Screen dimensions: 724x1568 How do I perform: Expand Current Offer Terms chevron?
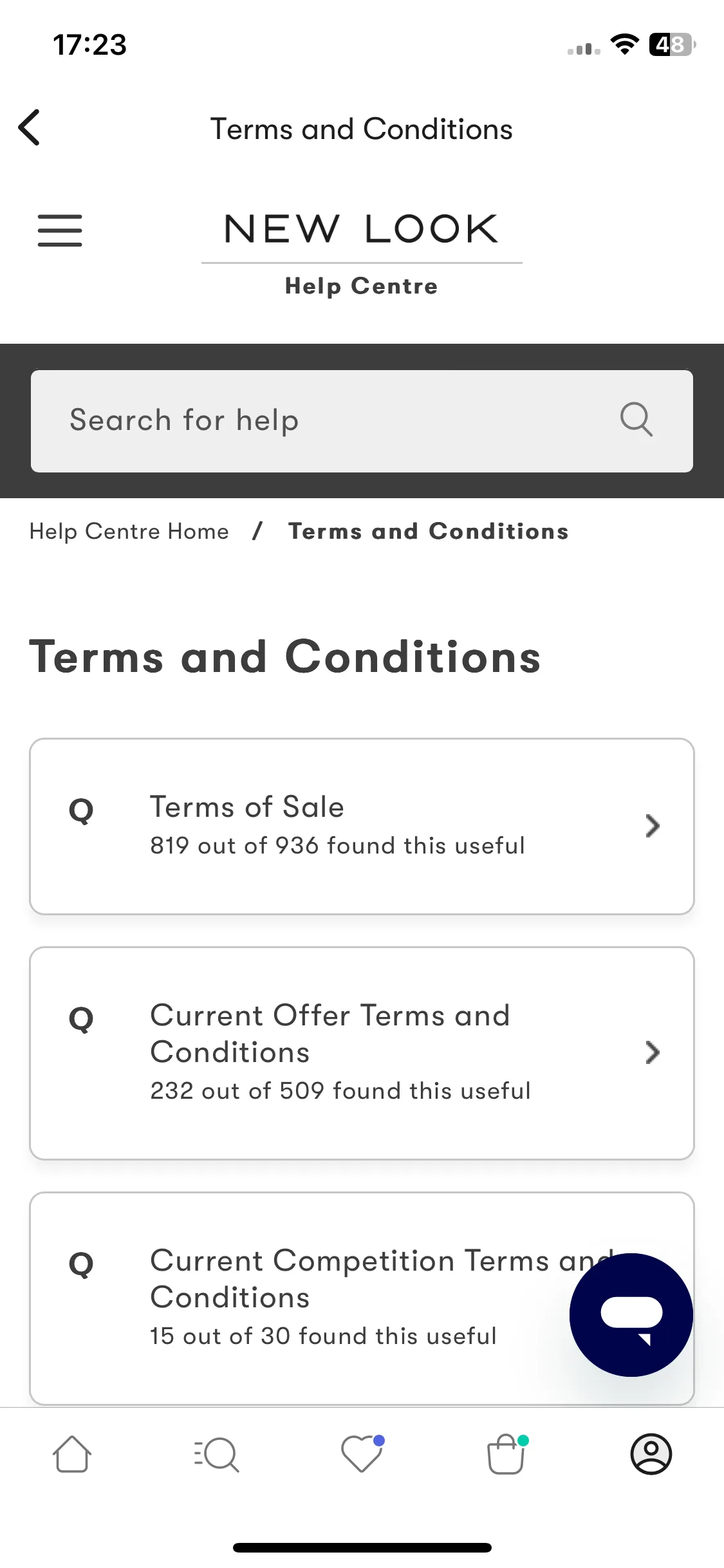[x=653, y=1052]
